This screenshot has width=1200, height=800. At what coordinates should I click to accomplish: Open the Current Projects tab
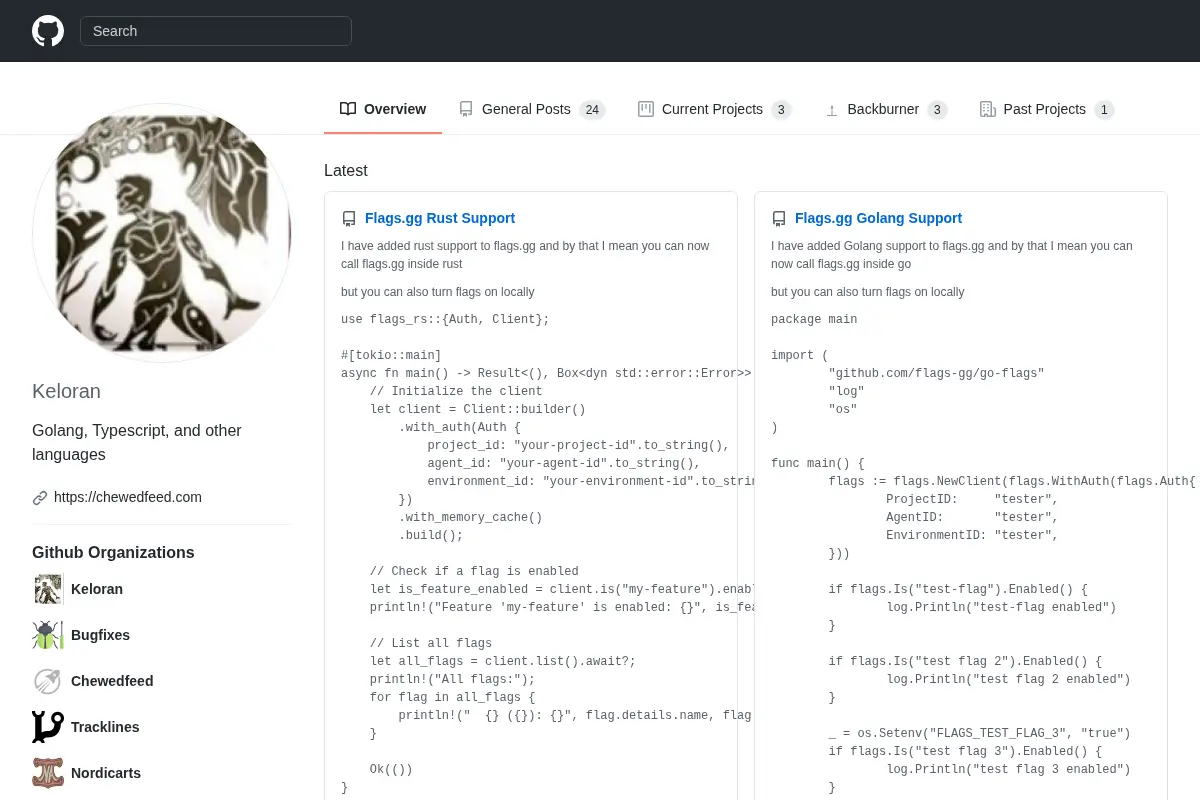point(714,109)
